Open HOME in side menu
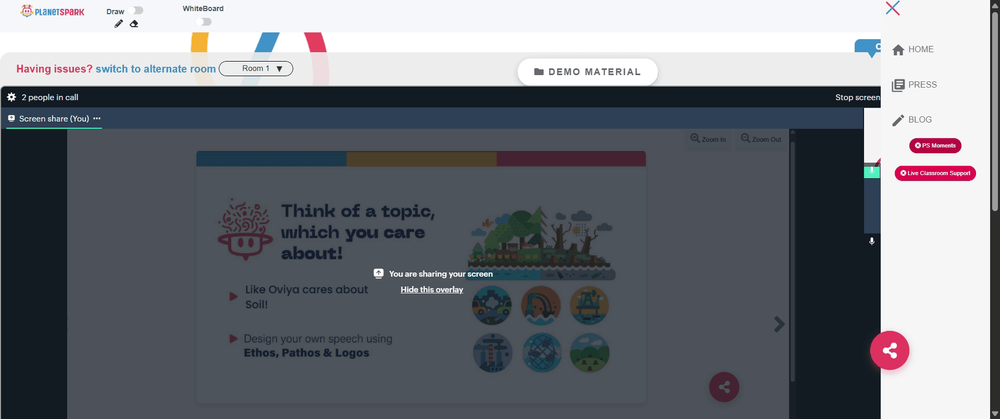Screen dimensions: 1000x419 pos(913,50)
